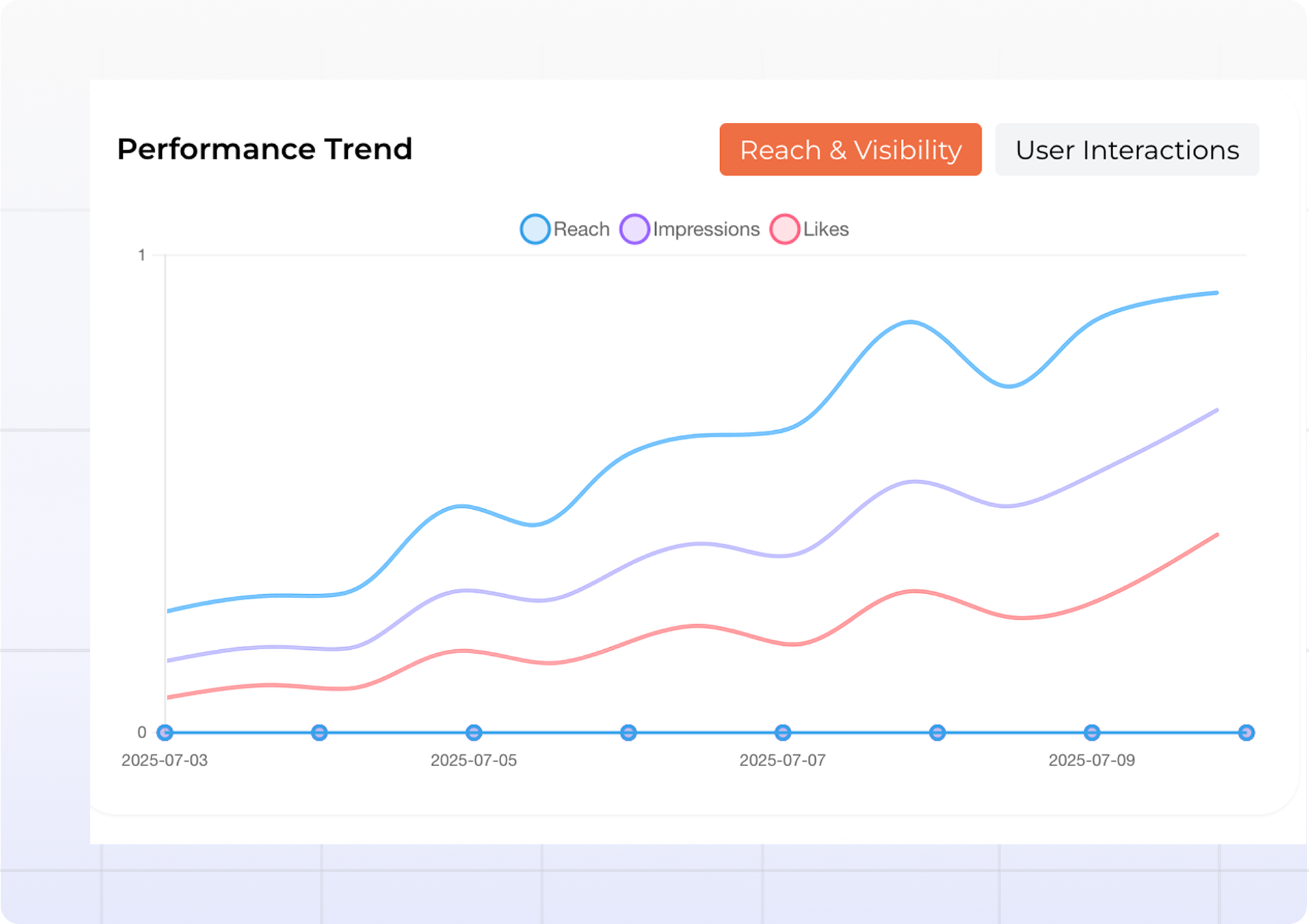Click the last baseline data point at far right
This screenshot has width=1309, height=924.
[1247, 733]
